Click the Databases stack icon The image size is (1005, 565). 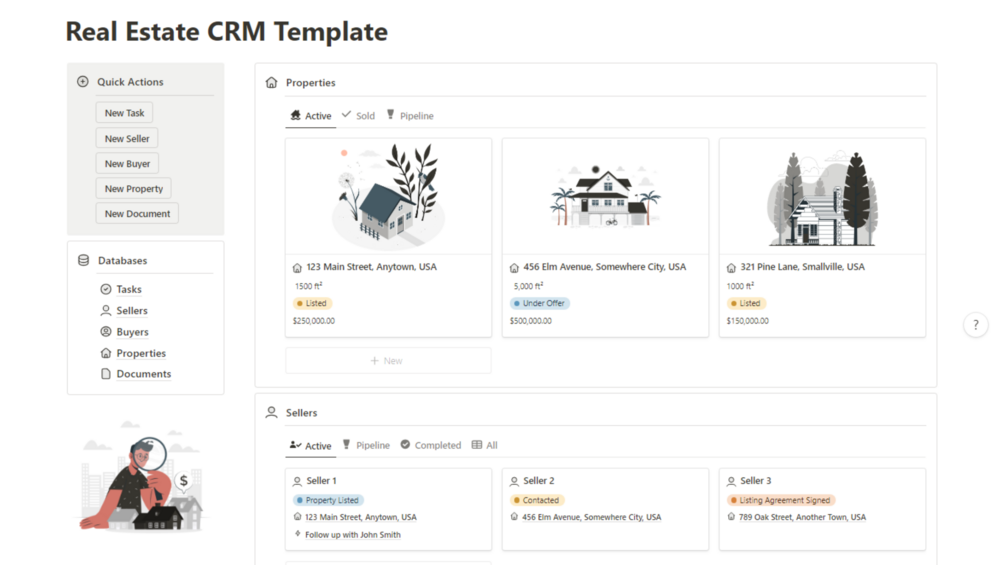(x=83, y=261)
